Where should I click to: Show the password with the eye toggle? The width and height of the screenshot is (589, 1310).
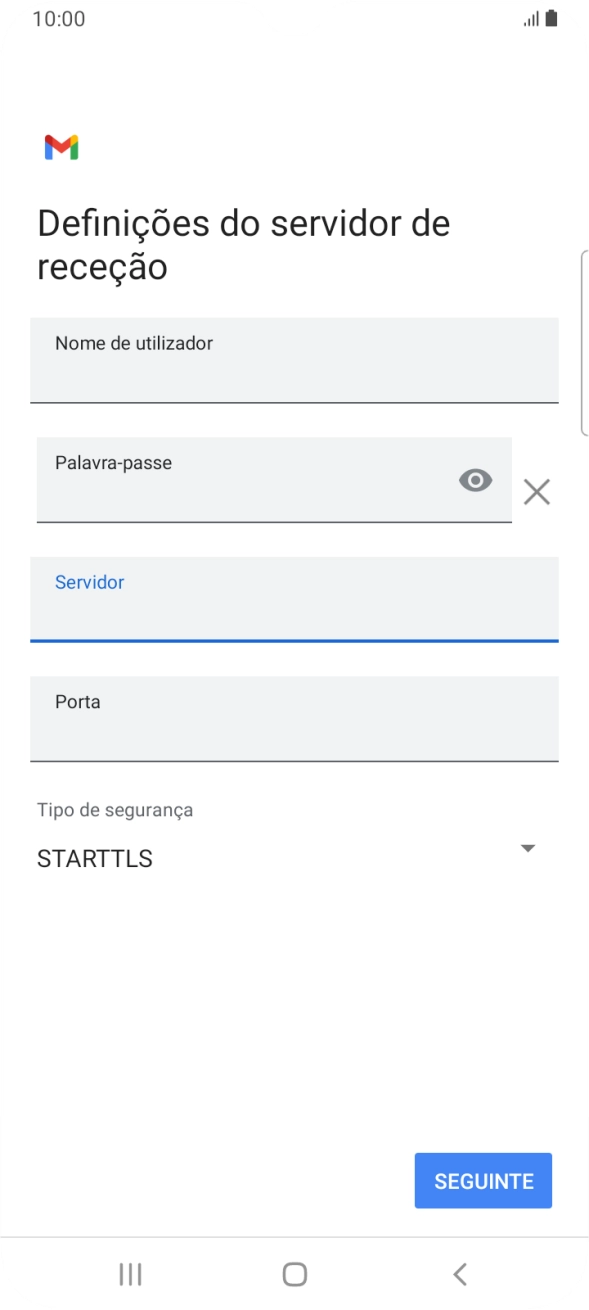click(x=475, y=481)
